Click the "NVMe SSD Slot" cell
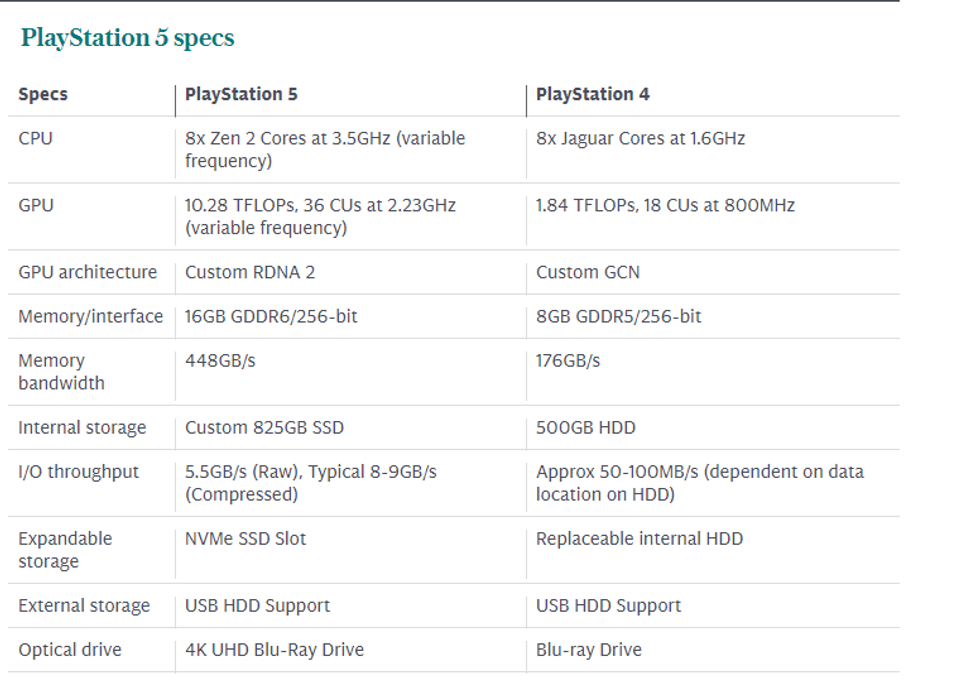 tap(246, 539)
